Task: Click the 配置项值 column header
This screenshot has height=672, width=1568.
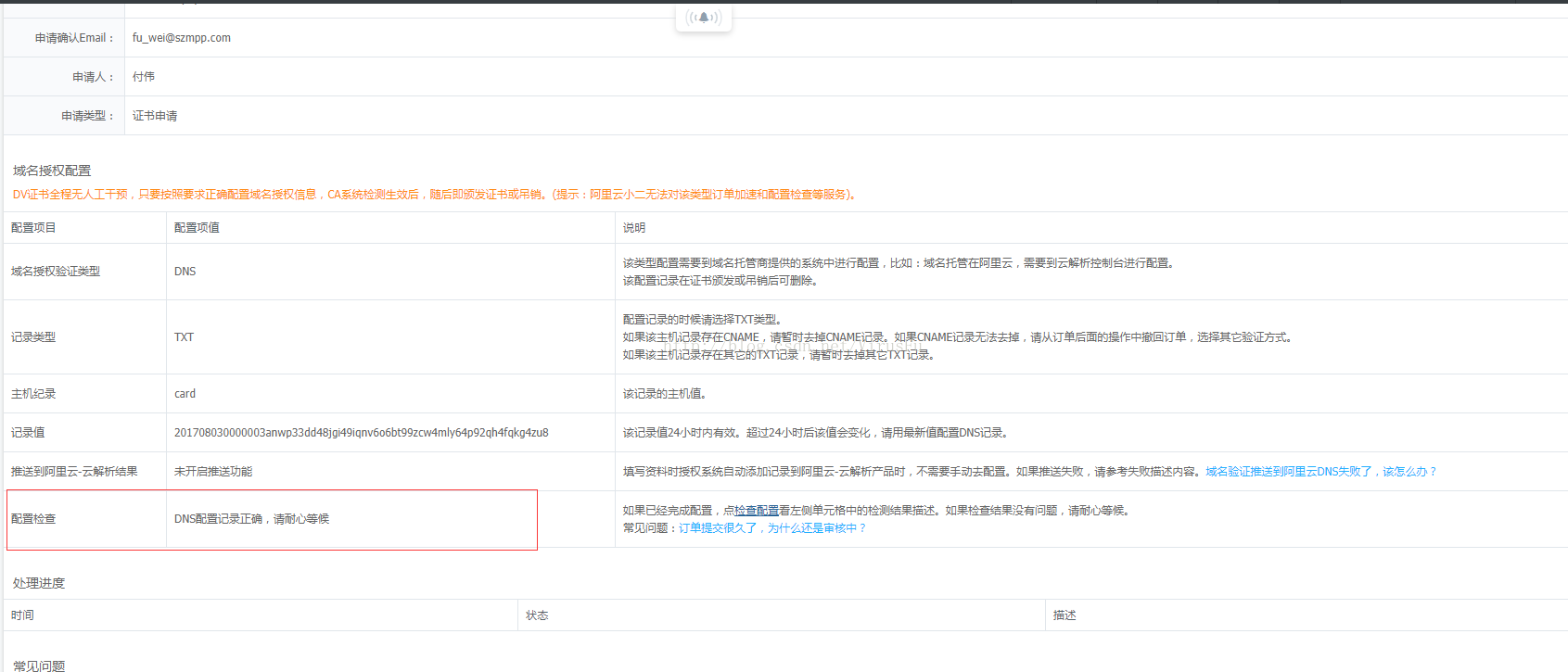Action: click(197, 228)
